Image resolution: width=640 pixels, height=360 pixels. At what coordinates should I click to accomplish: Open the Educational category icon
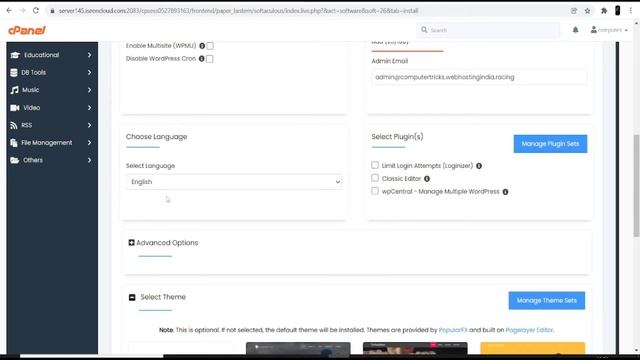[x=15, y=55]
